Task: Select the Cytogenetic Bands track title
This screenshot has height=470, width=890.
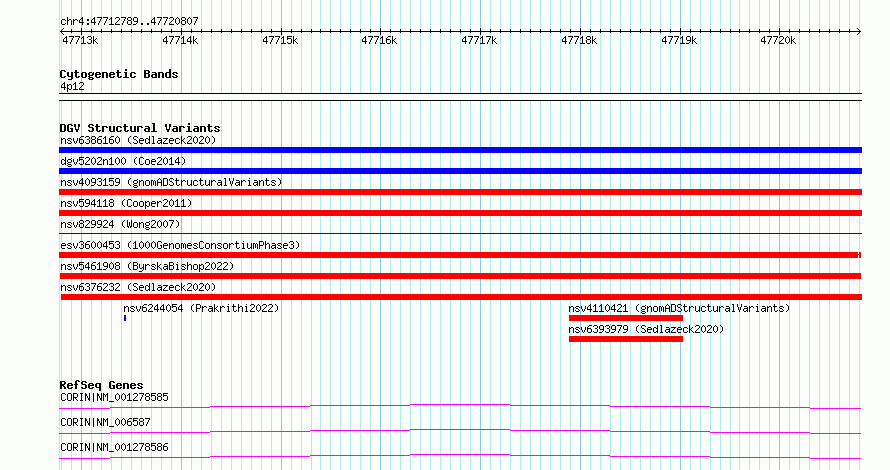Action: pos(119,74)
